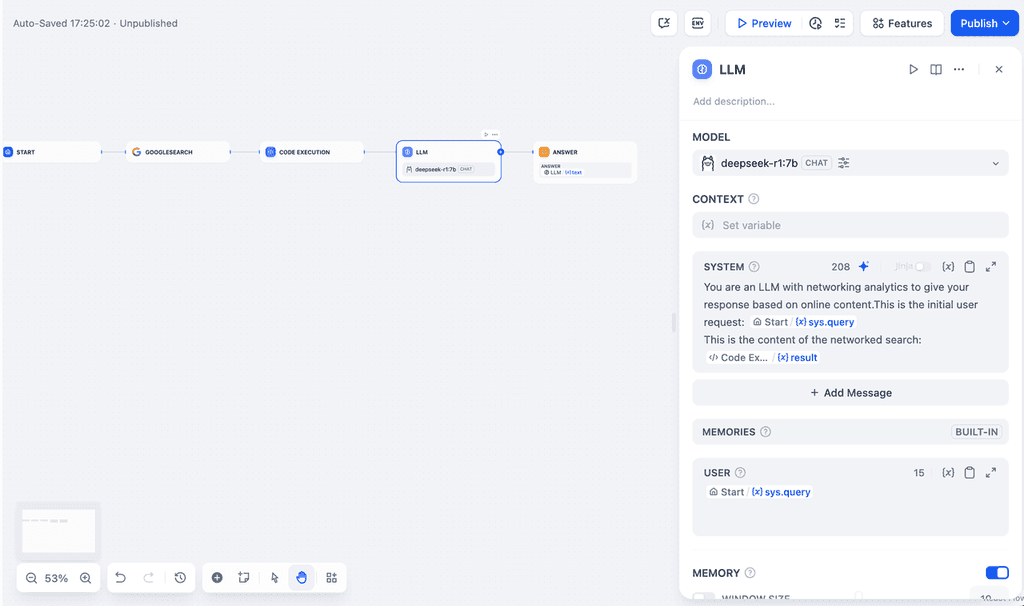Viewport: 1024px width, 606px height.
Task: Switch to pointer selection mode
Action: [273, 578]
